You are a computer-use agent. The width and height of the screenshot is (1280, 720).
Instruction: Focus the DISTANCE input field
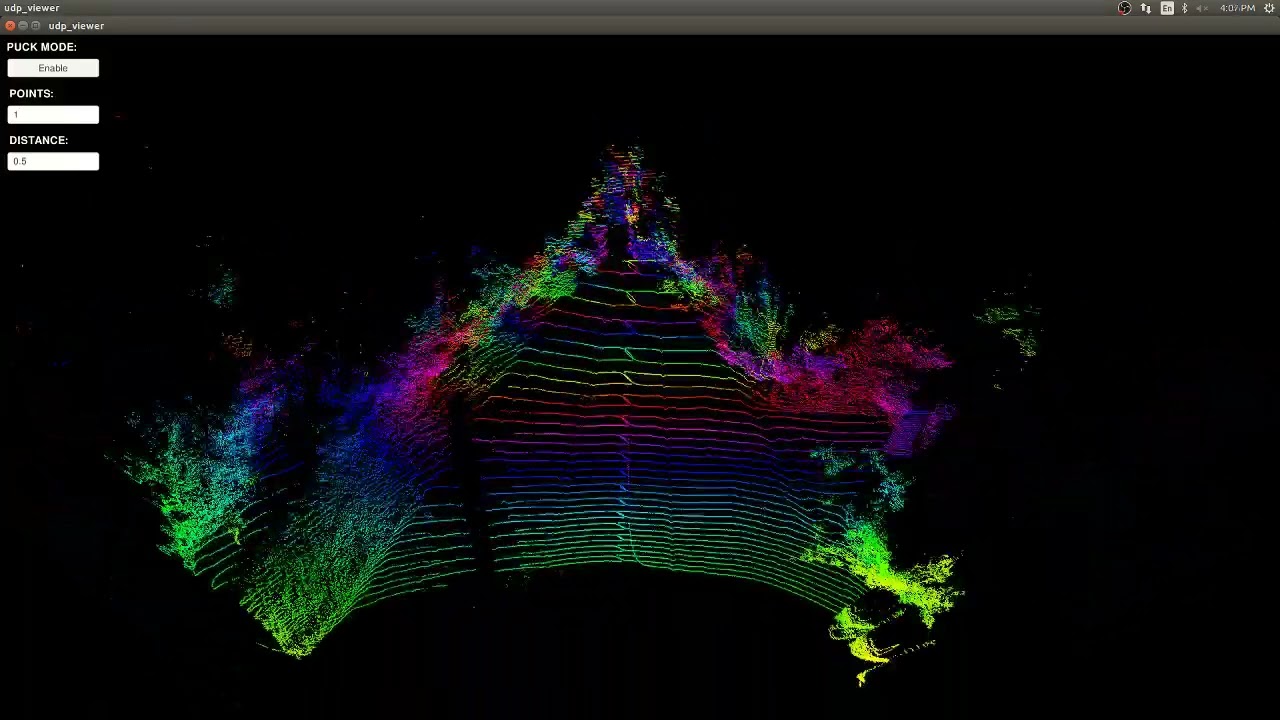point(53,161)
